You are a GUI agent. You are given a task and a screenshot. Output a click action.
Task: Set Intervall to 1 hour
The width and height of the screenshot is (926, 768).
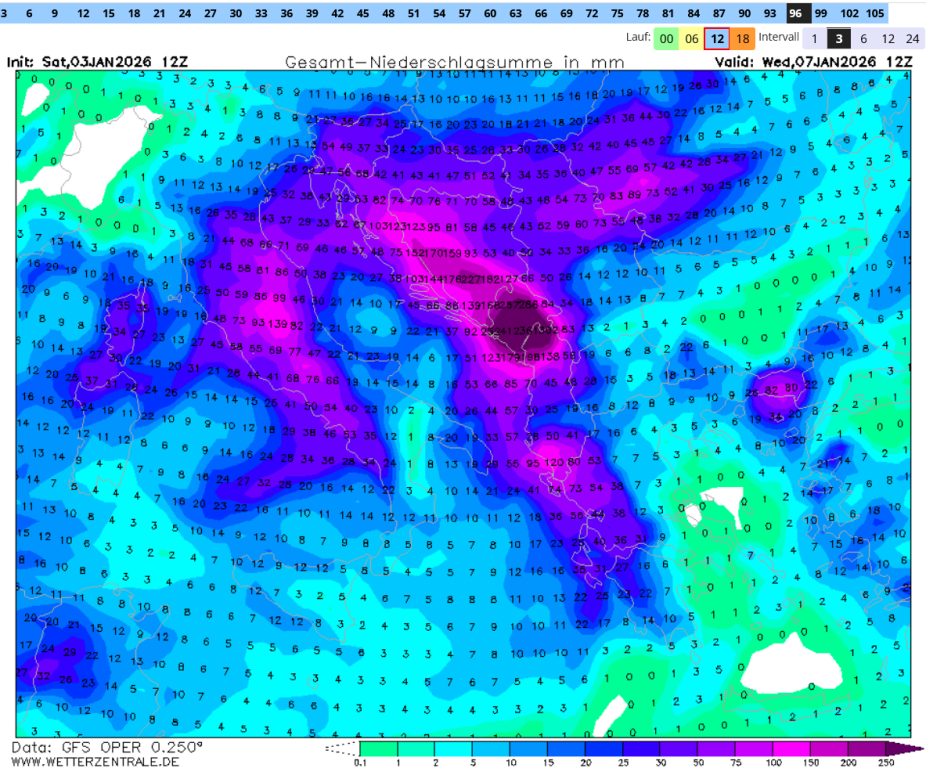pyautogui.click(x=815, y=39)
